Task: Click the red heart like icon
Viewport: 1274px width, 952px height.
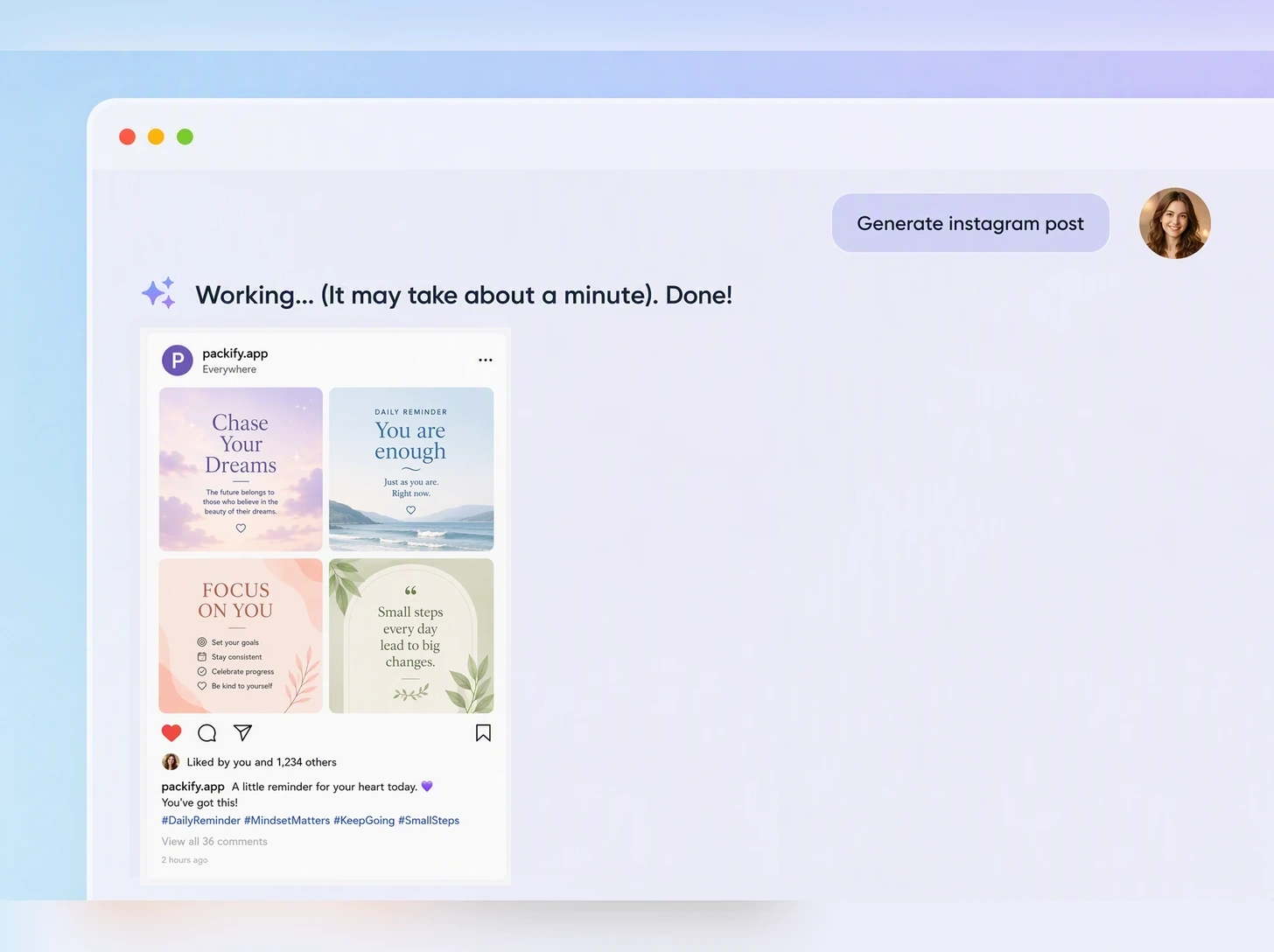Action: pos(171,733)
